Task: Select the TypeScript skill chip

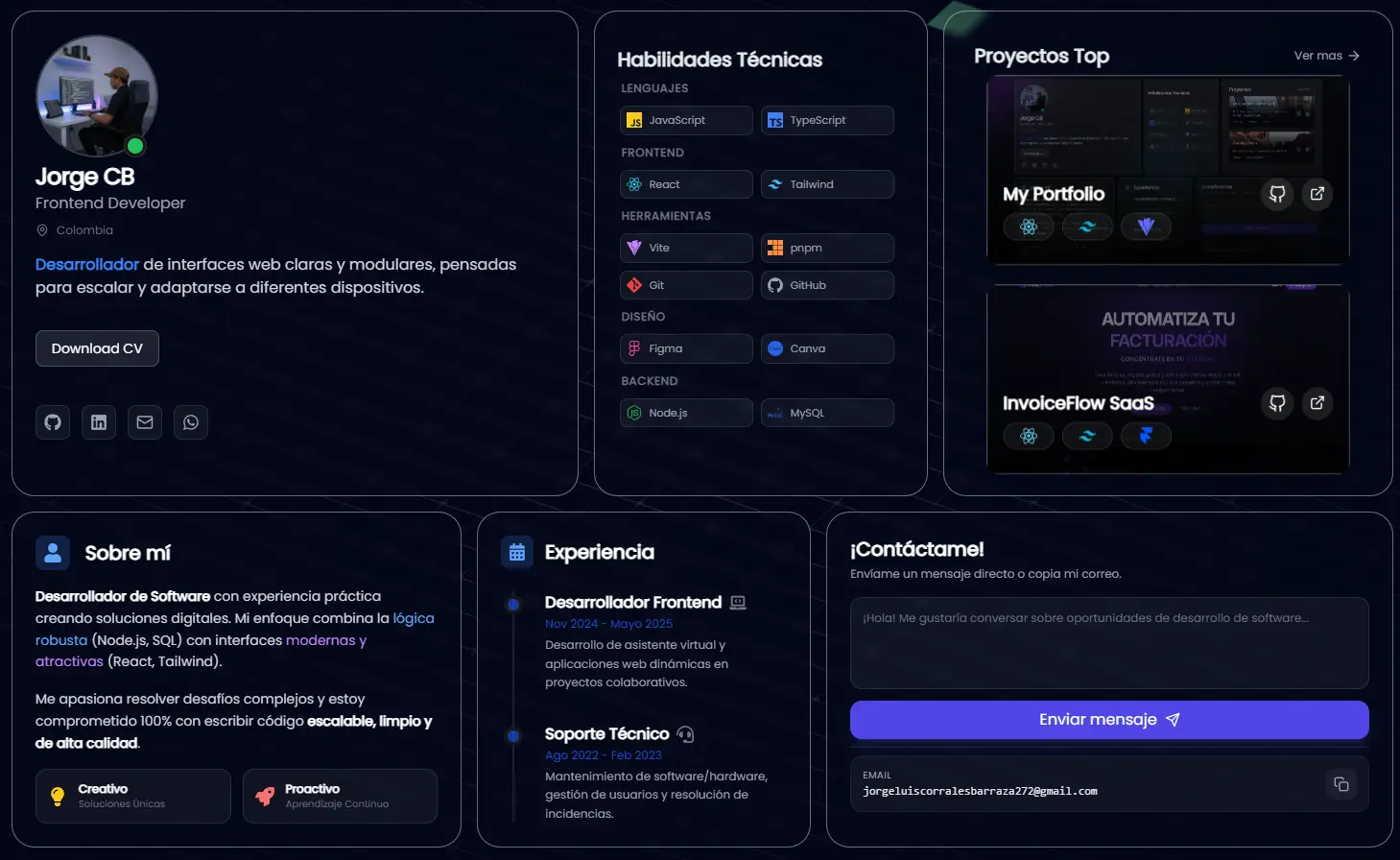Action: pos(827,121)
